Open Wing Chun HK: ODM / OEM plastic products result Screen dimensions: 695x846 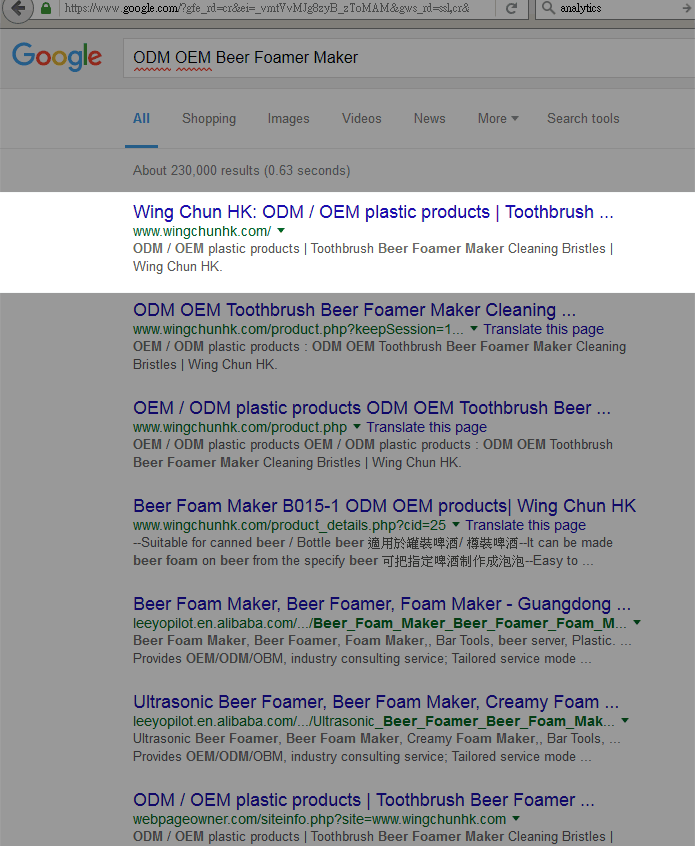[x=373, y=212]
